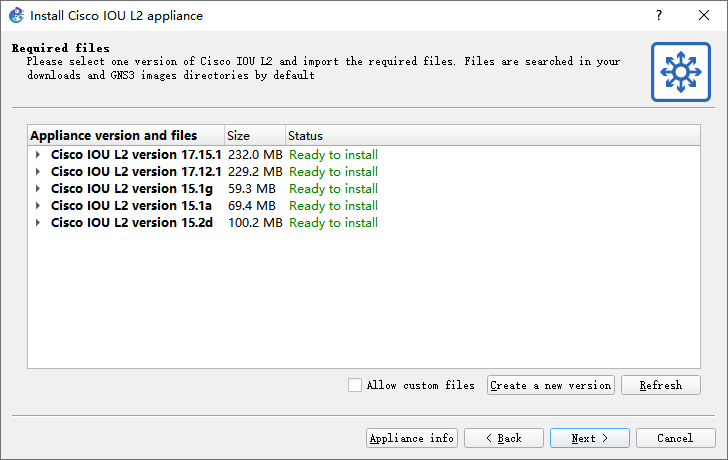Click Ready to install for version 17.15.1

333,155
